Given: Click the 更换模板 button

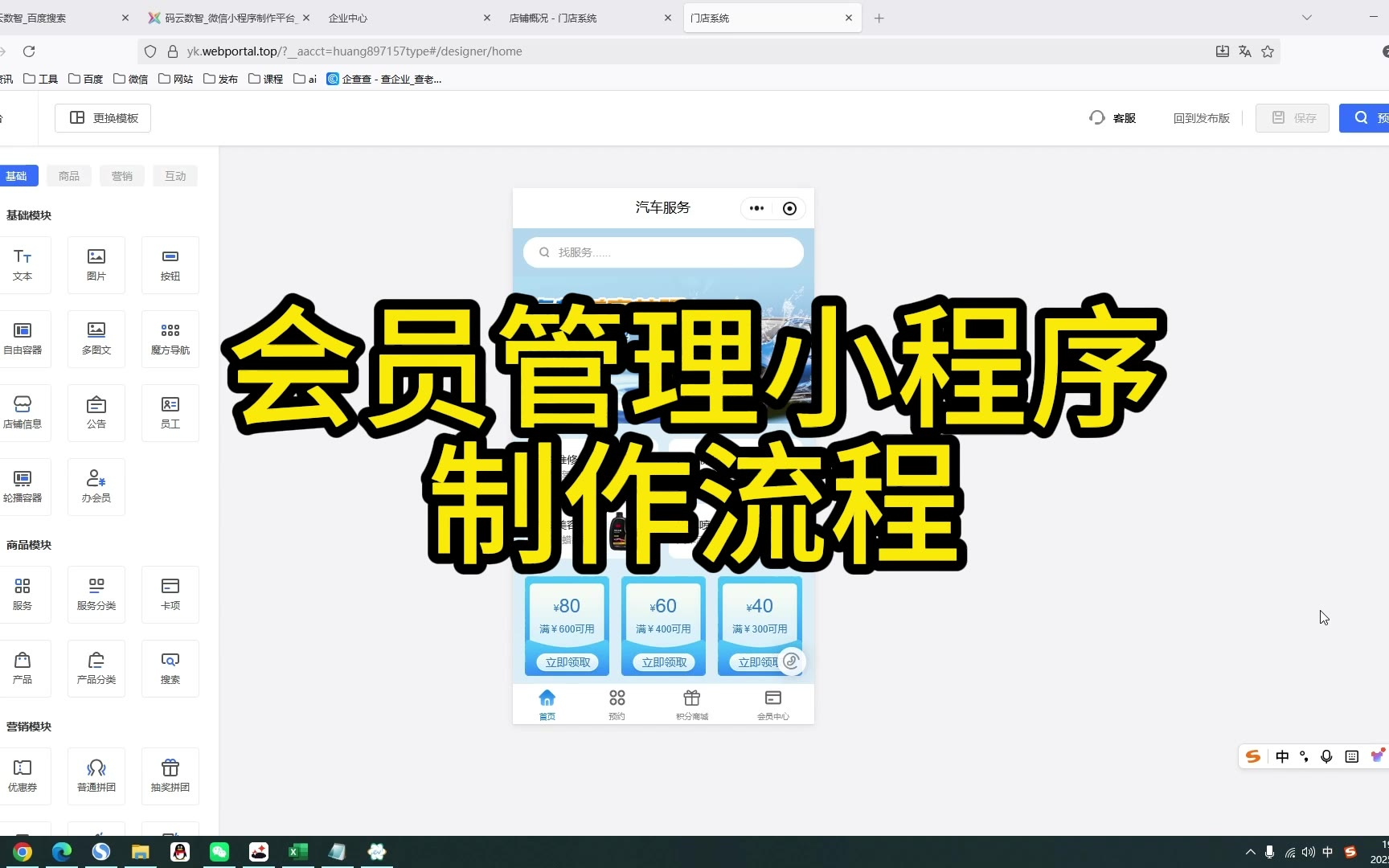Looking at the screenshot, I should tap(103, 118).
